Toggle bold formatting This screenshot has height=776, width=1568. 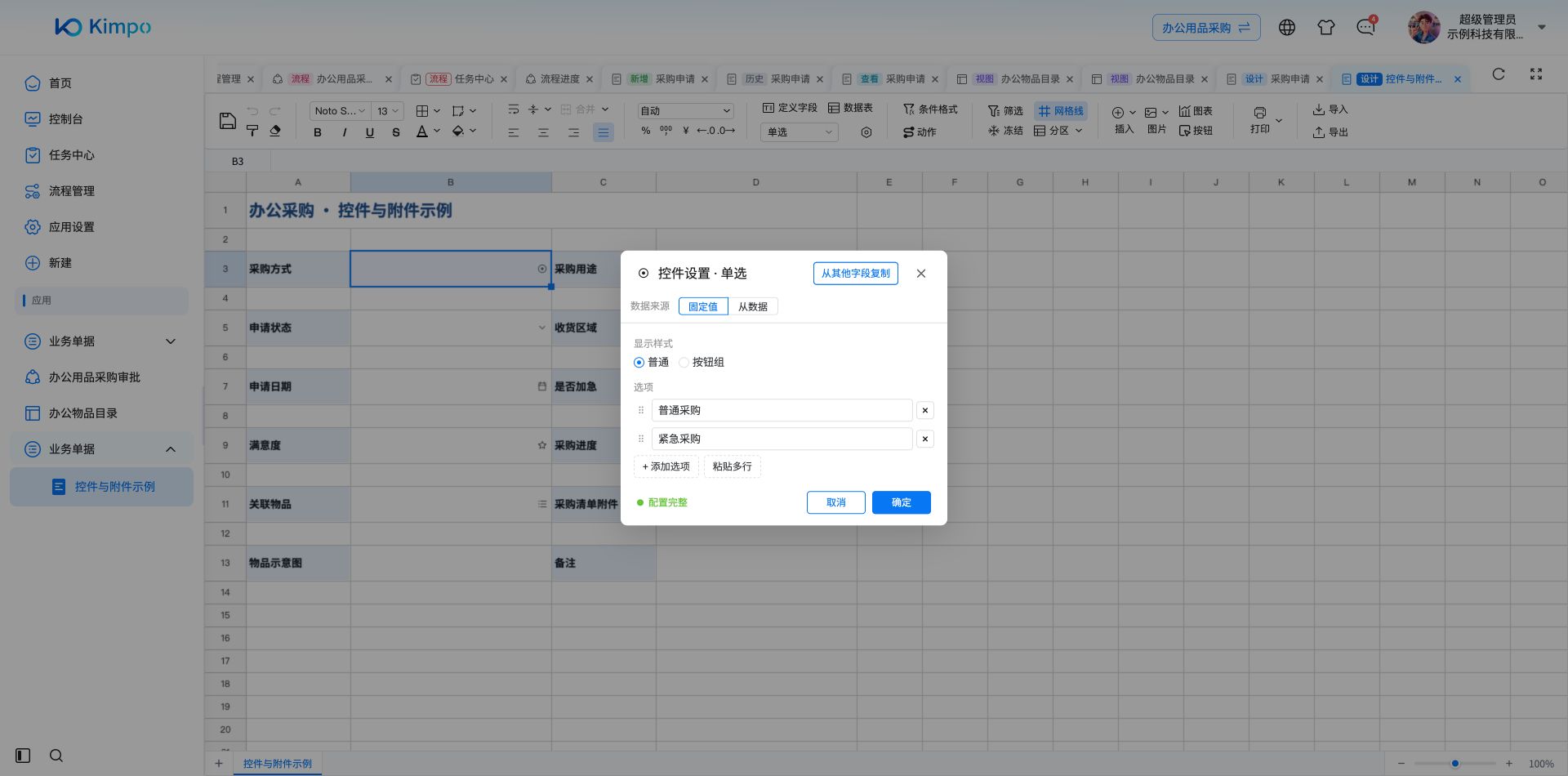point(318,132)
